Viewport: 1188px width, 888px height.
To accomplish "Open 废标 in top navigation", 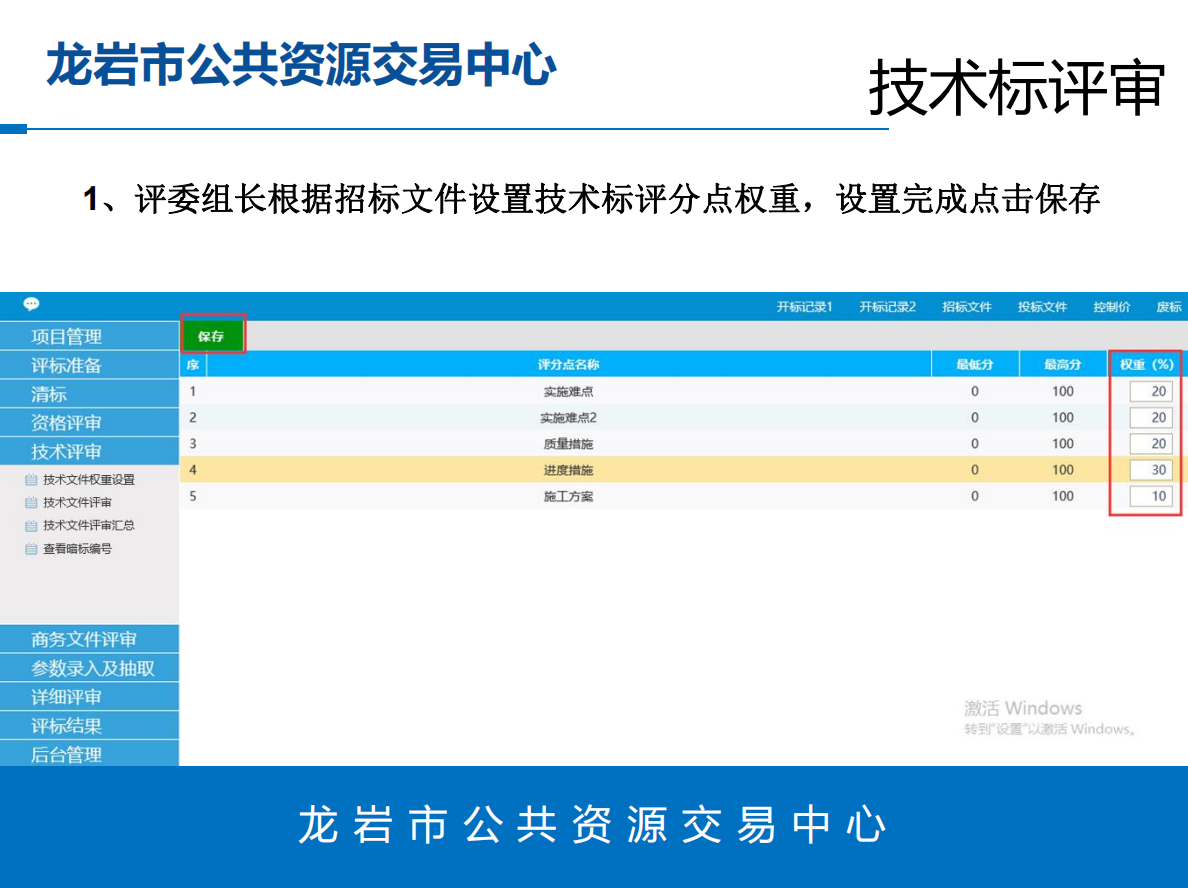I will tap(1169, 307).
